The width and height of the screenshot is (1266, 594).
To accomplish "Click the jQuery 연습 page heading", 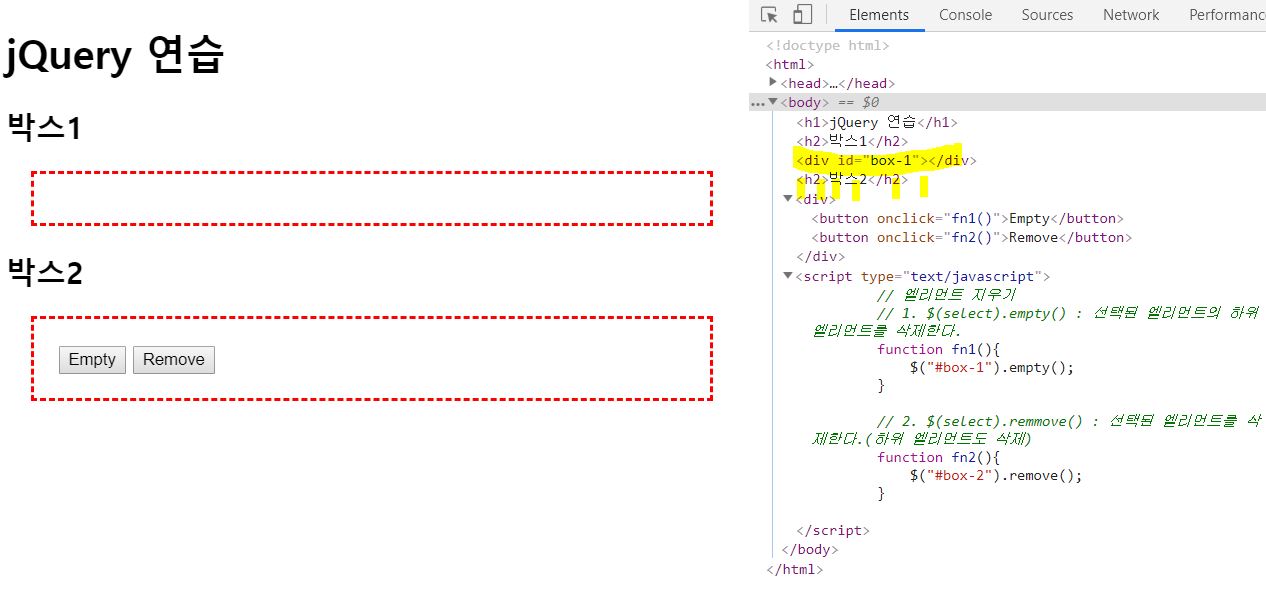I will pyautogui.click(x=113, y=57).
